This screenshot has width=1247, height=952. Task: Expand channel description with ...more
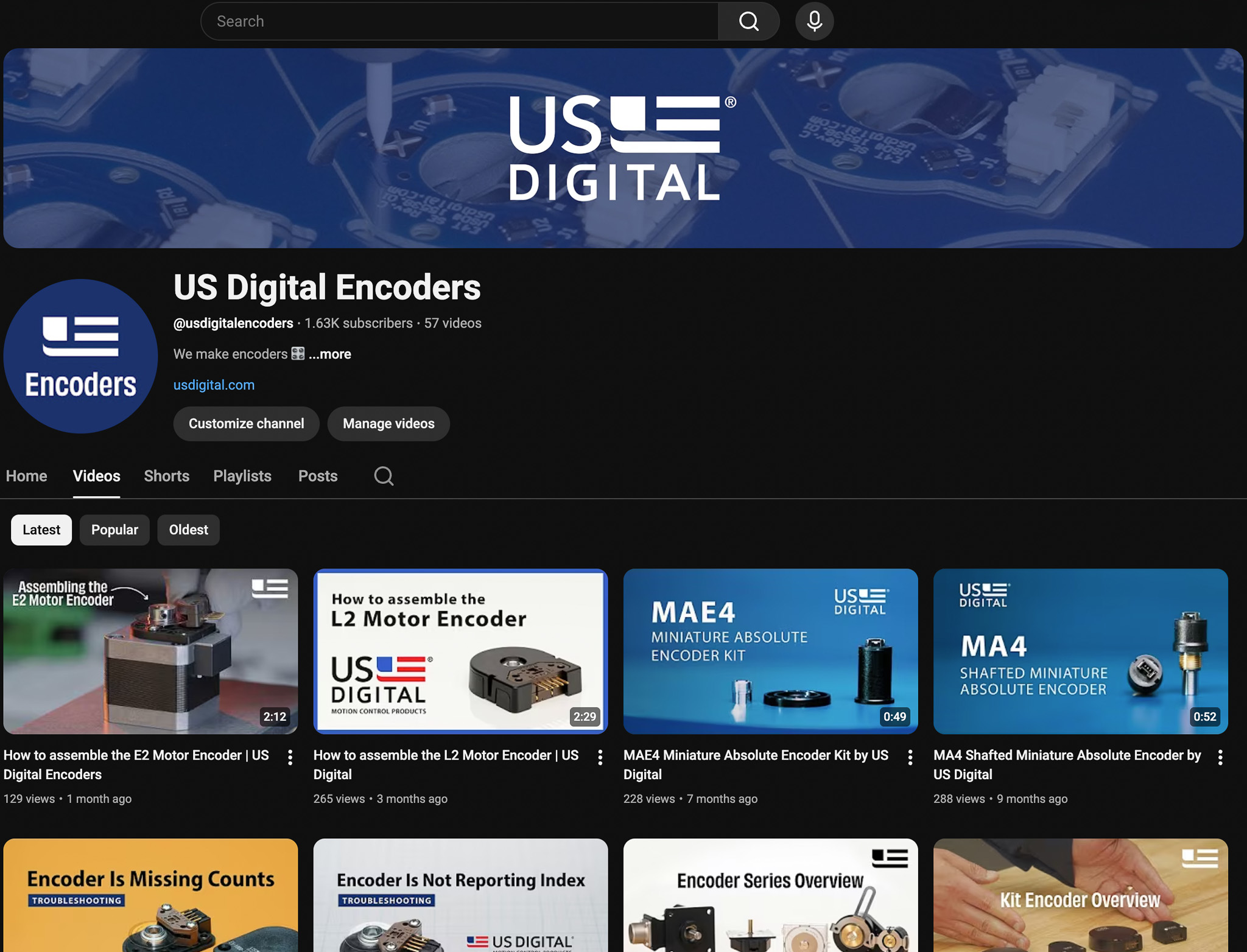[329, 354]
